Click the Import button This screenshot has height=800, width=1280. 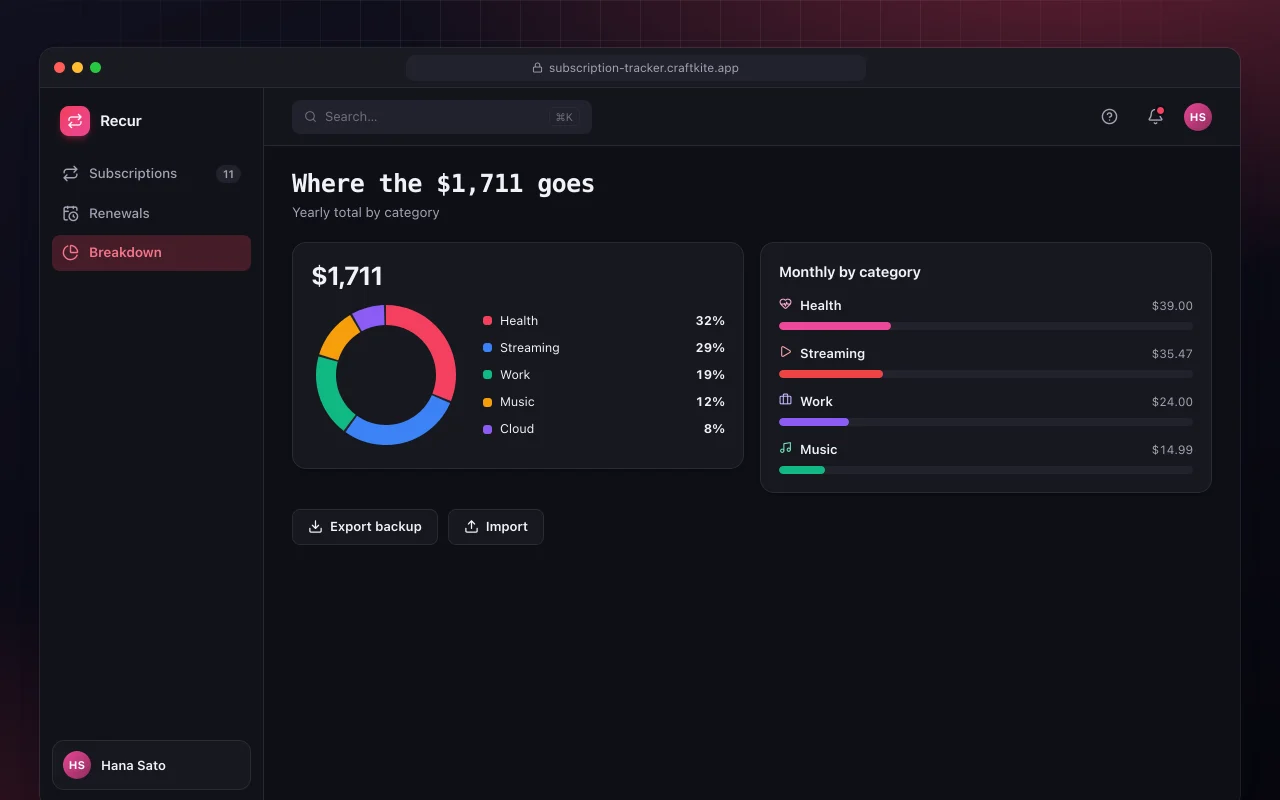coord(496,527)
